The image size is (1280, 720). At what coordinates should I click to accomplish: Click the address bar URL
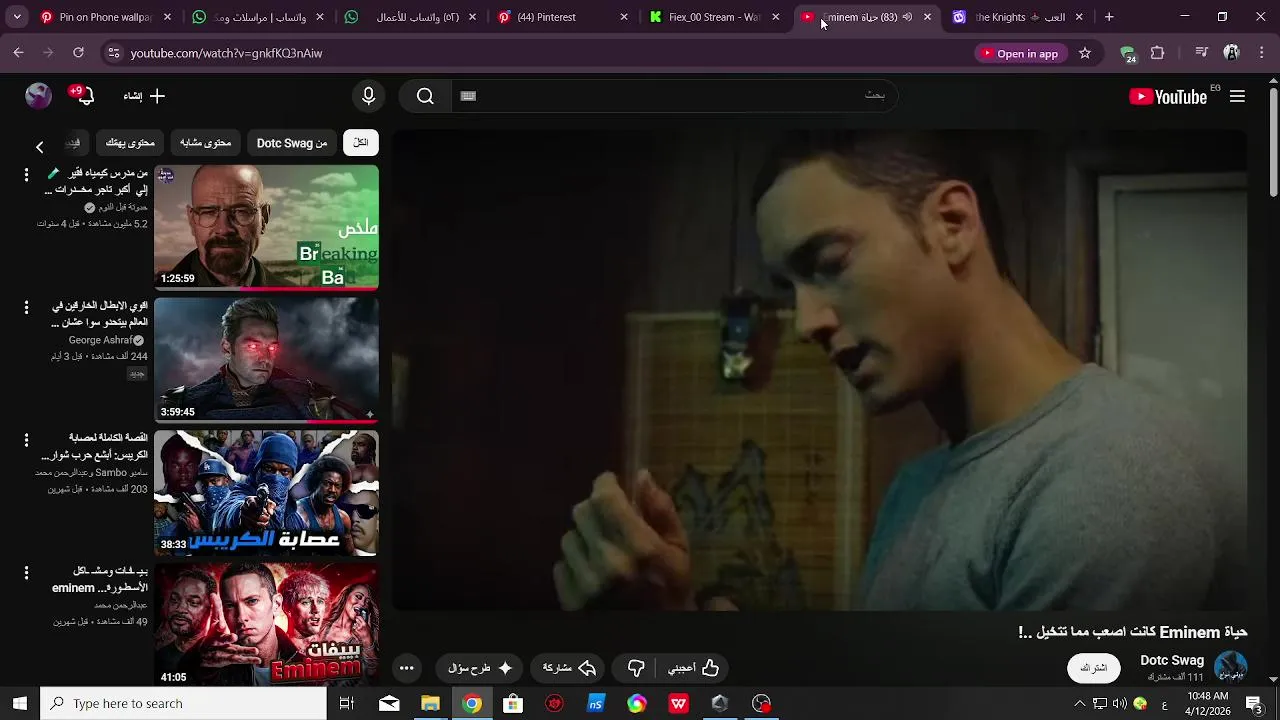click(x=227, y=53)
